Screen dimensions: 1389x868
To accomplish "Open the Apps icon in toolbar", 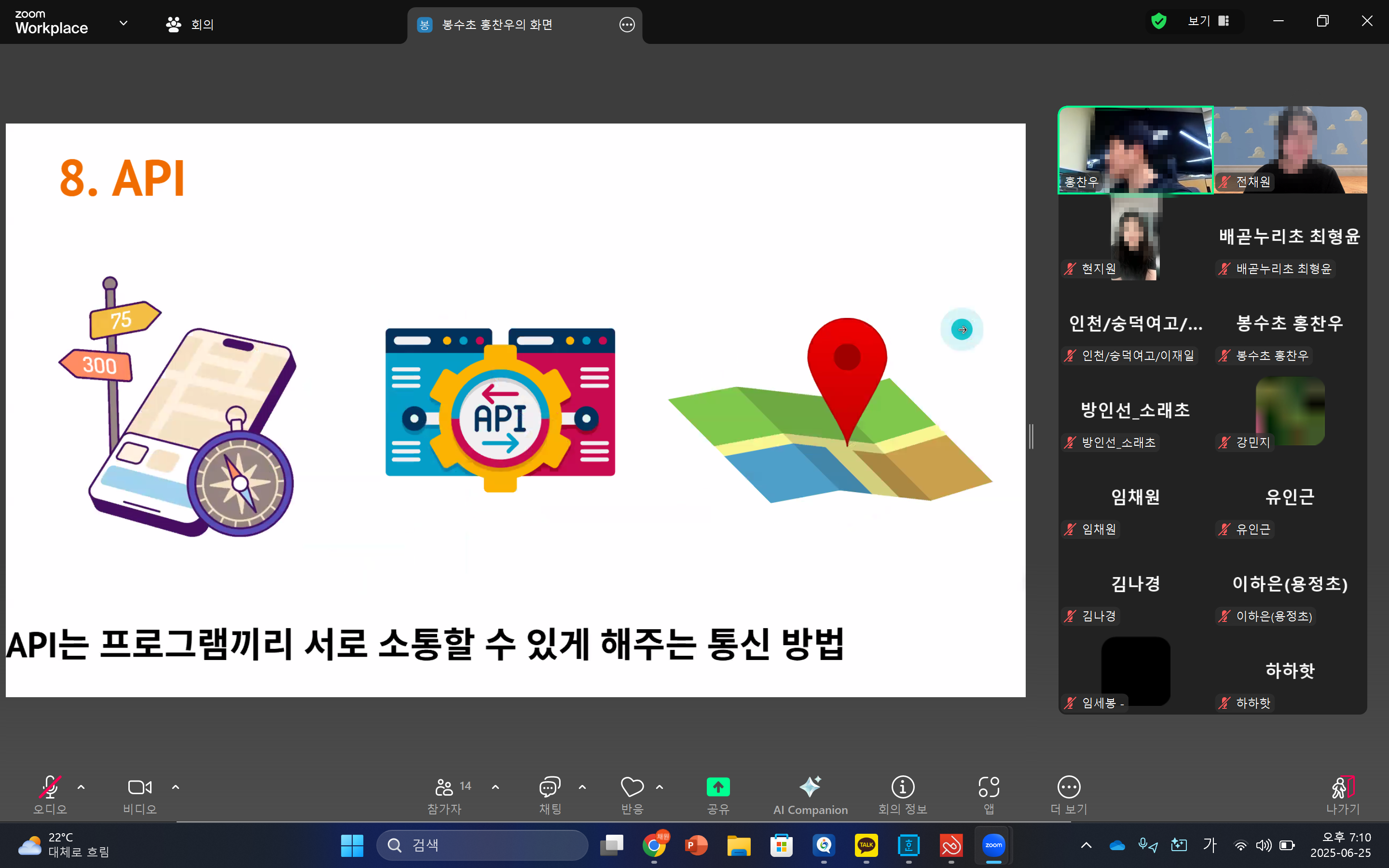I will click(989, 787).
